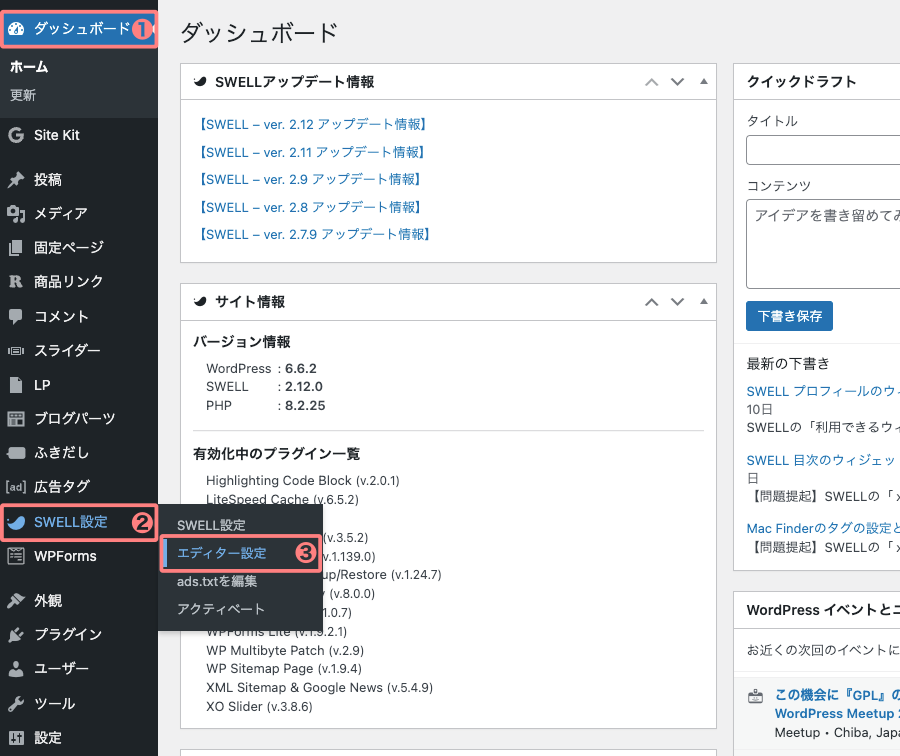Open SWELL ver. 2.11 update info link

coord(312,152)
